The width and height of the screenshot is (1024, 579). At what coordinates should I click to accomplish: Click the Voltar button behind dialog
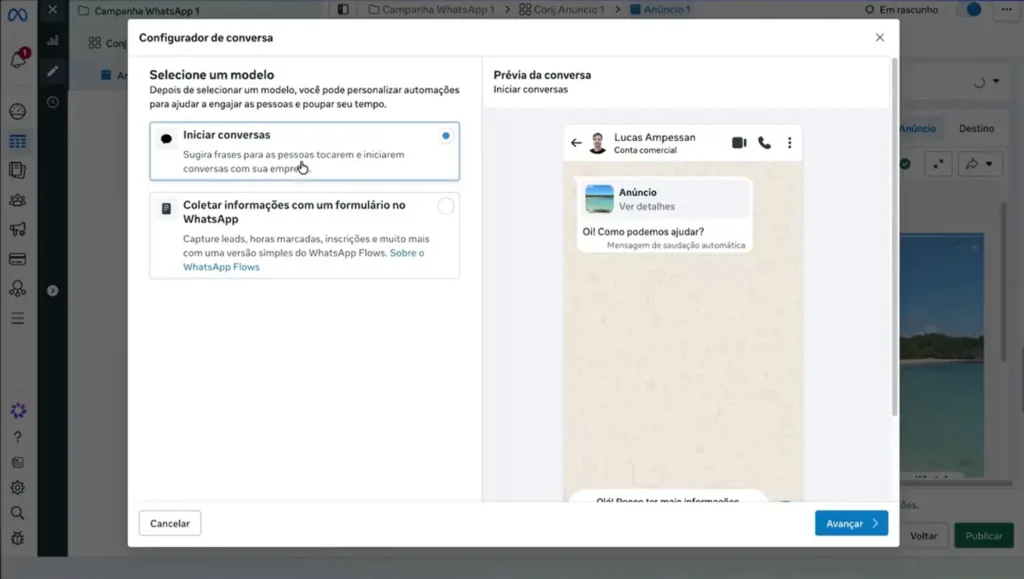coord(923,536)
